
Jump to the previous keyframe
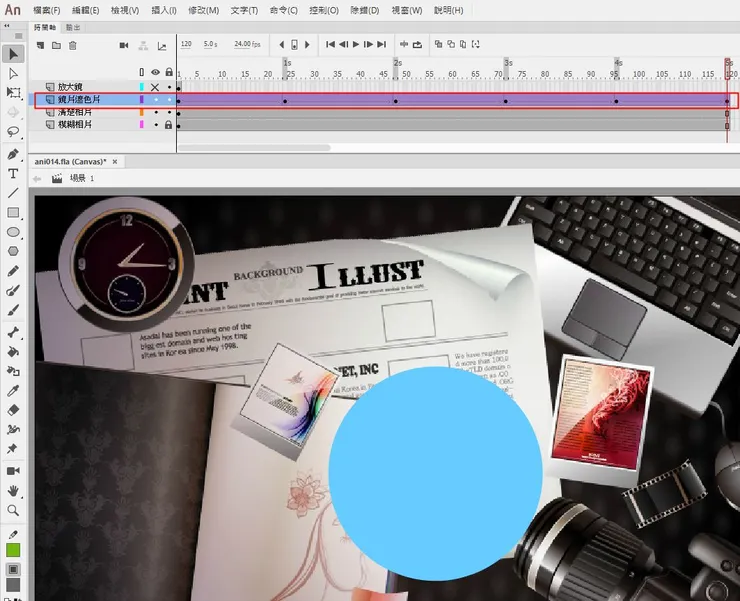[282, 45]
